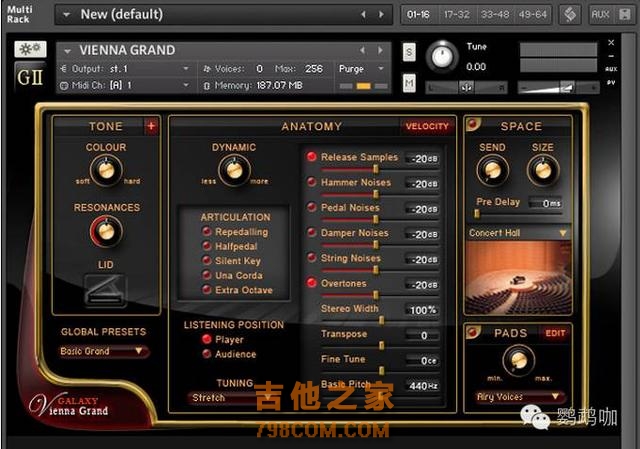
Task: Click the Colour knob
Action: click(x=106, y=170)
